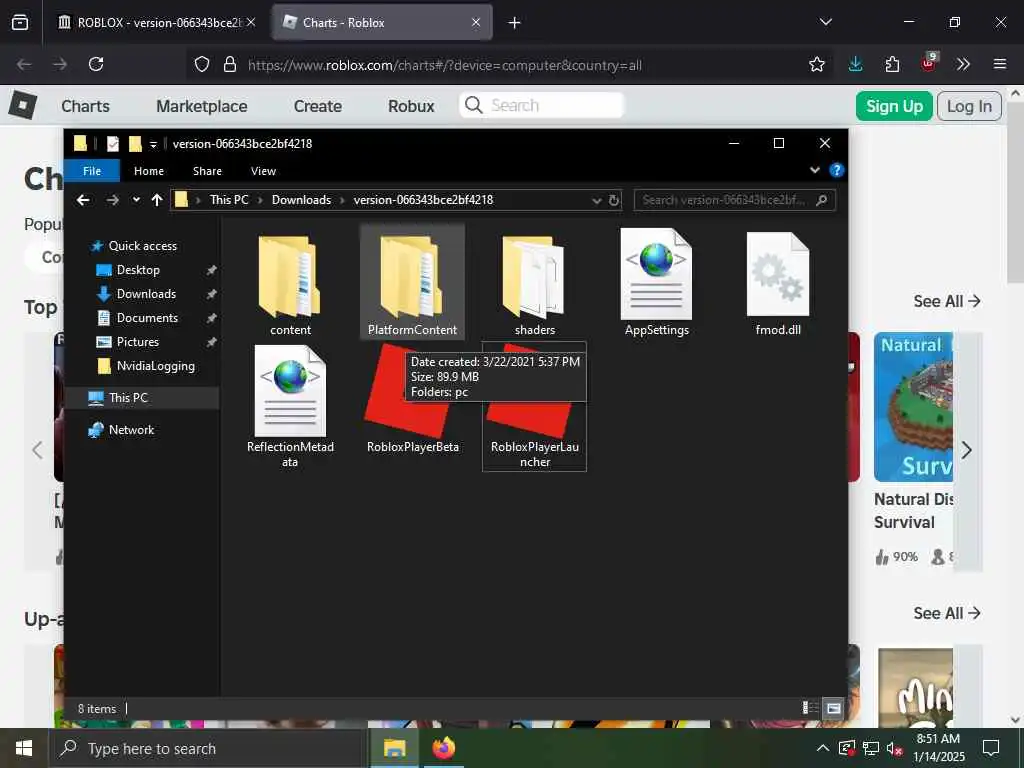Open Roblox Robux link

tap(411, 106)
